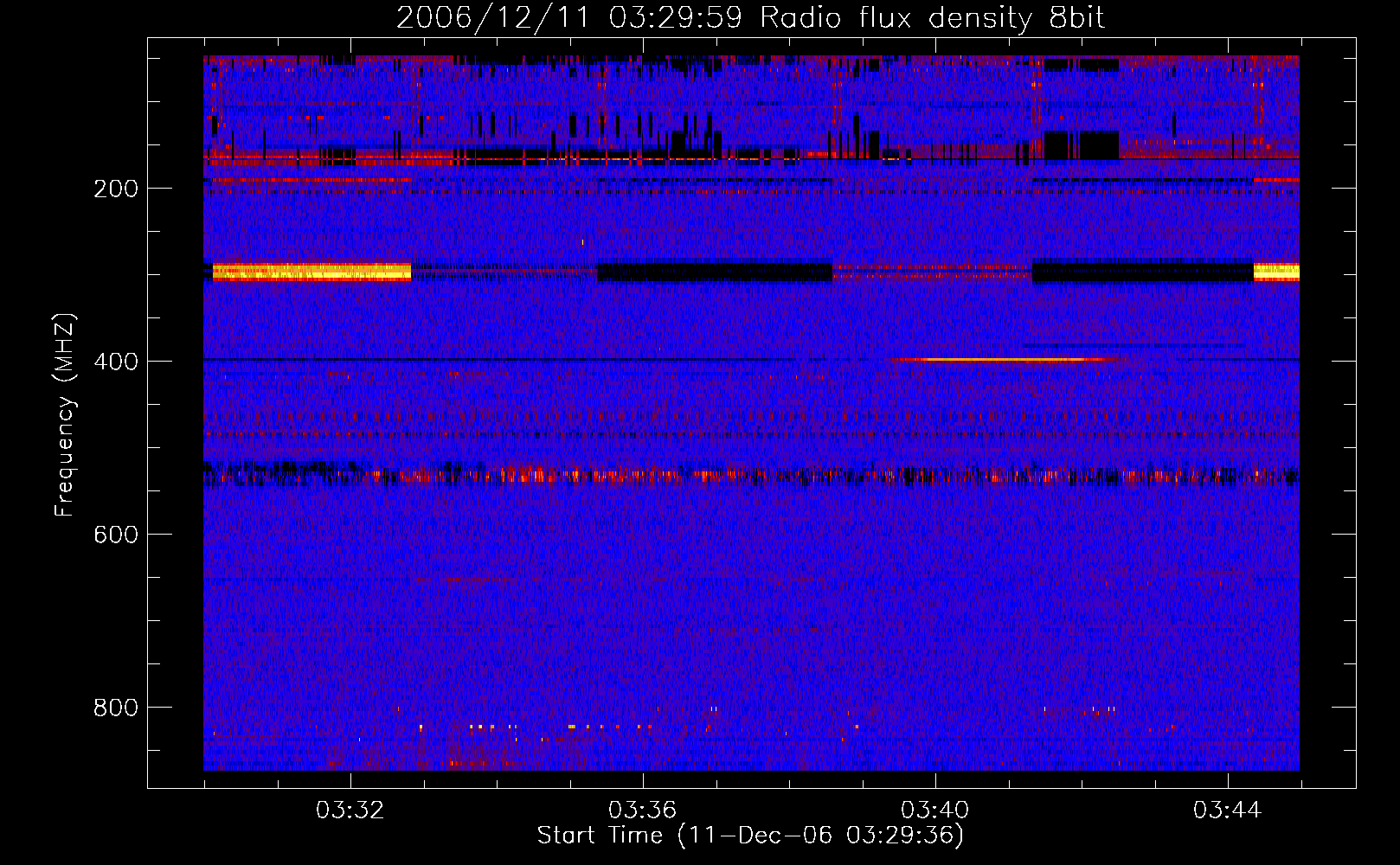
Task: Click the orange emission streak at 400 MHz
Action: pyautogui.click(x=1008, y=359)
